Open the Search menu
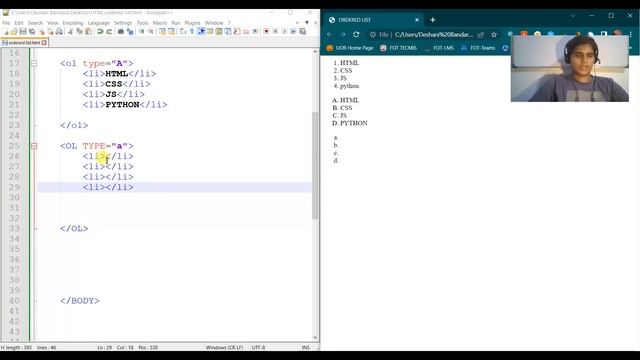640x360 pixels. coord(35,23)
